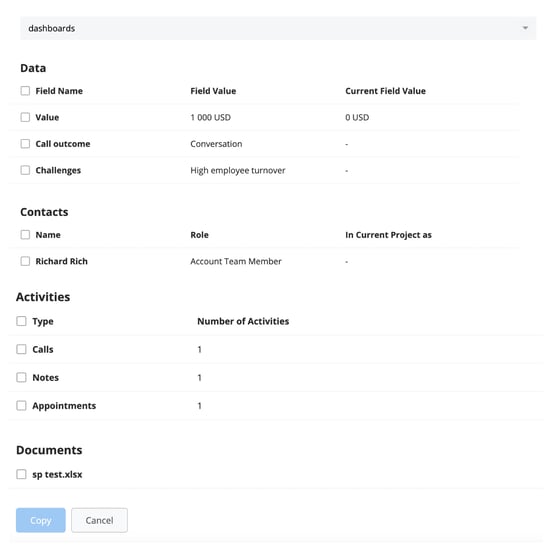Open the dashboards dropdown arrow
The height and width of the screenshot is (552, 552).
click(525, 28)
